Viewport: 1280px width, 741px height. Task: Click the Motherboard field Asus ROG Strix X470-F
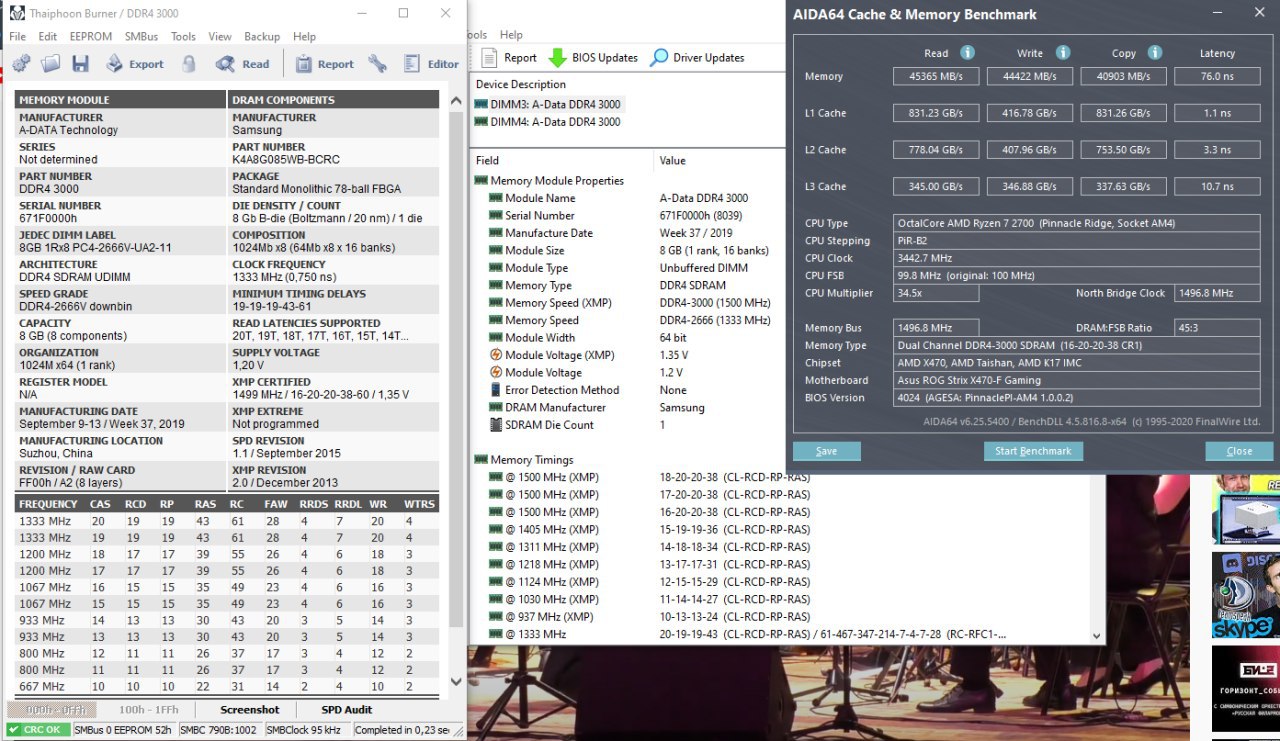click(x=1077, y=380)
